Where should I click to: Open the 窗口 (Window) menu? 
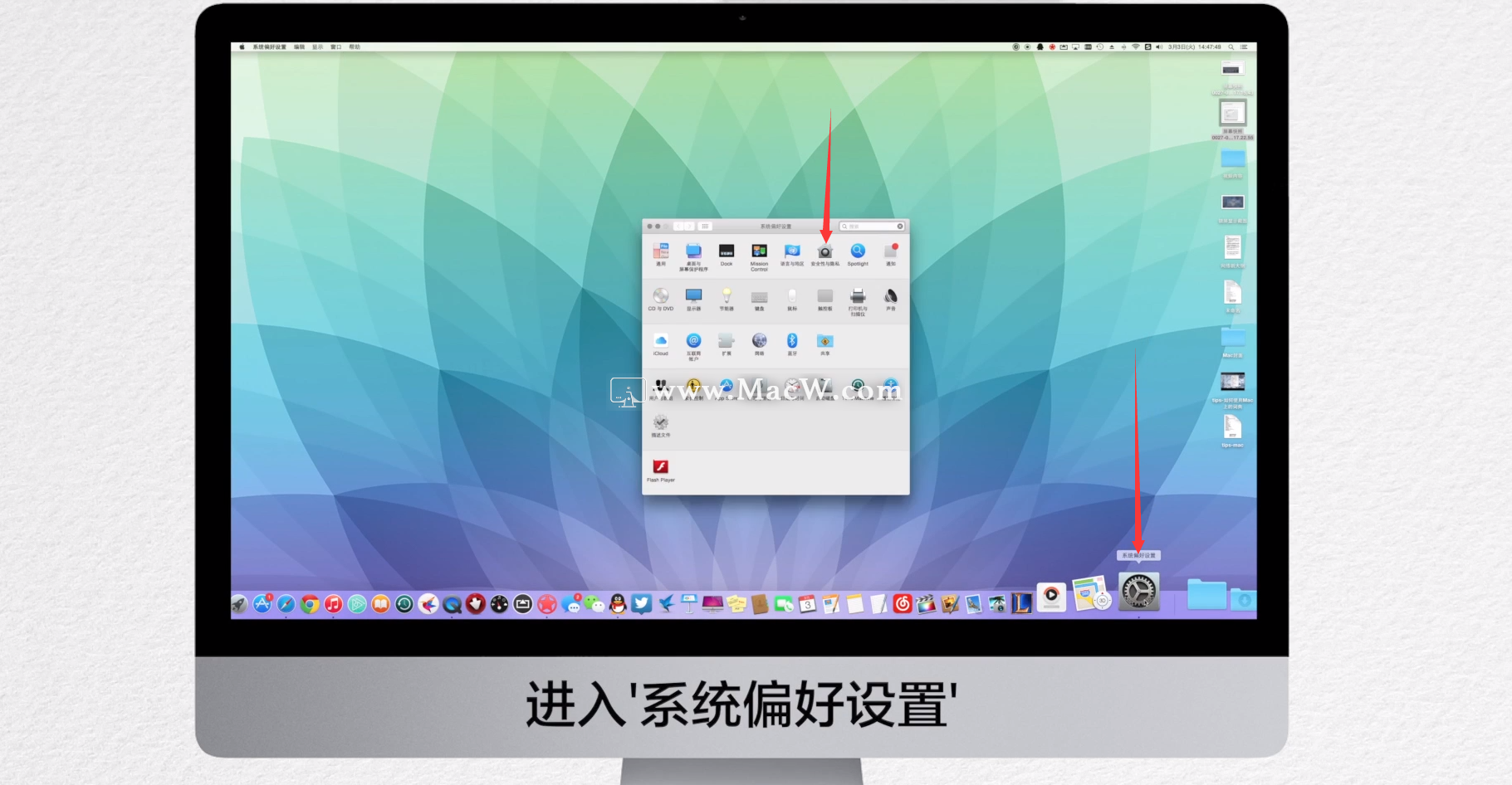335,47
